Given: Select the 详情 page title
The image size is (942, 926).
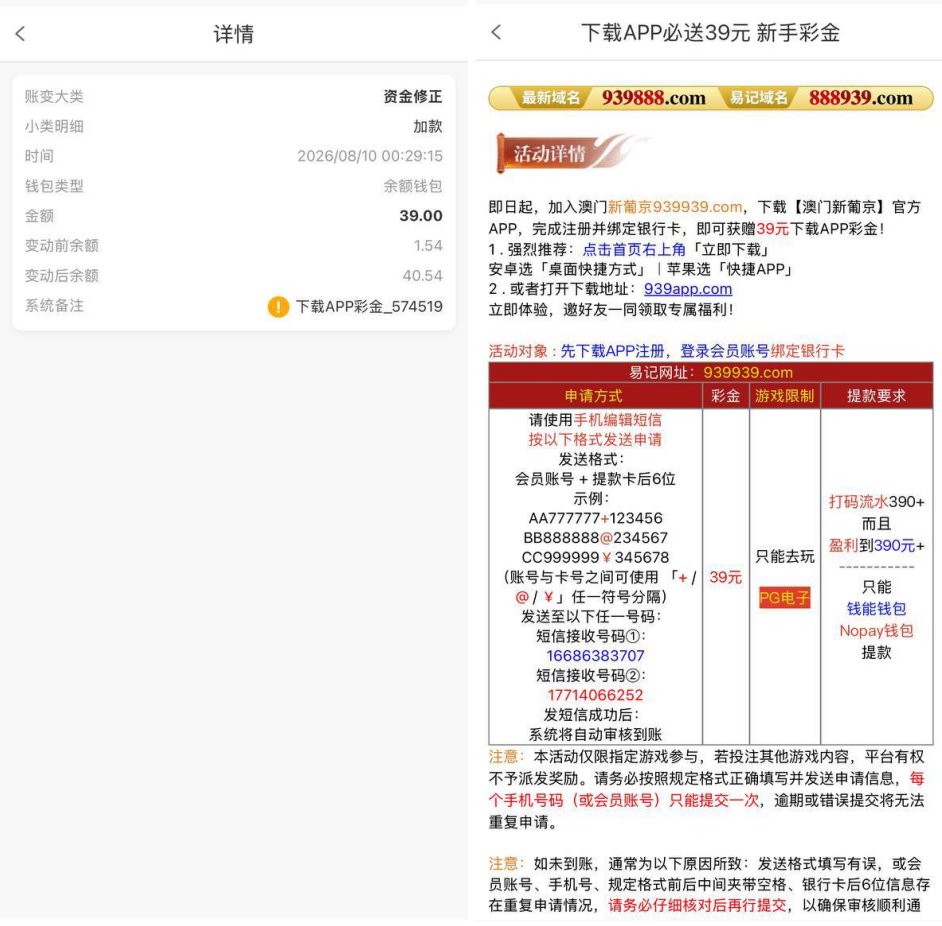Looking at the screenshot, I should click(x=234, y=34).
